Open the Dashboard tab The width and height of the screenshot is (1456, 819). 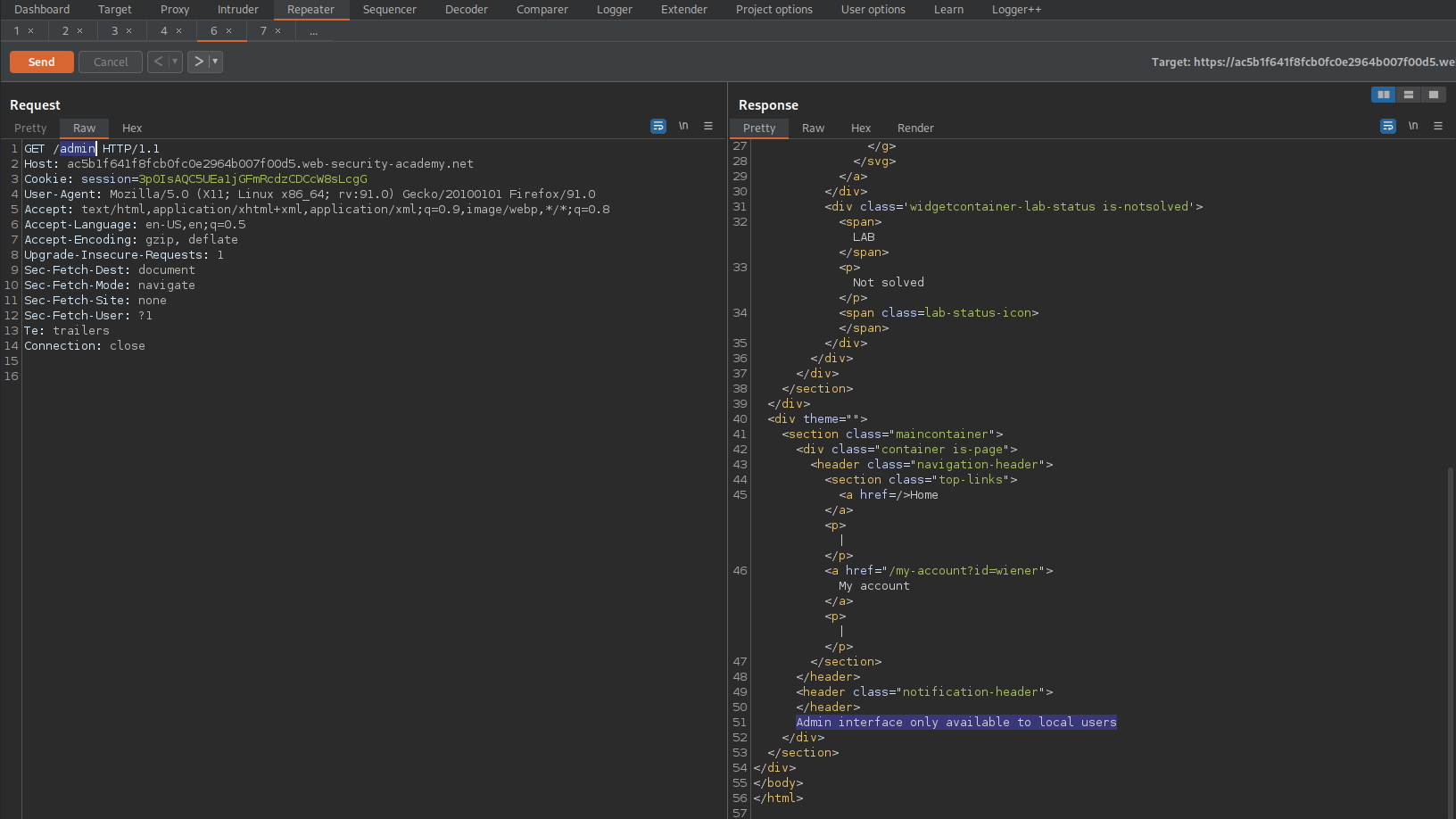pos(42,10)
